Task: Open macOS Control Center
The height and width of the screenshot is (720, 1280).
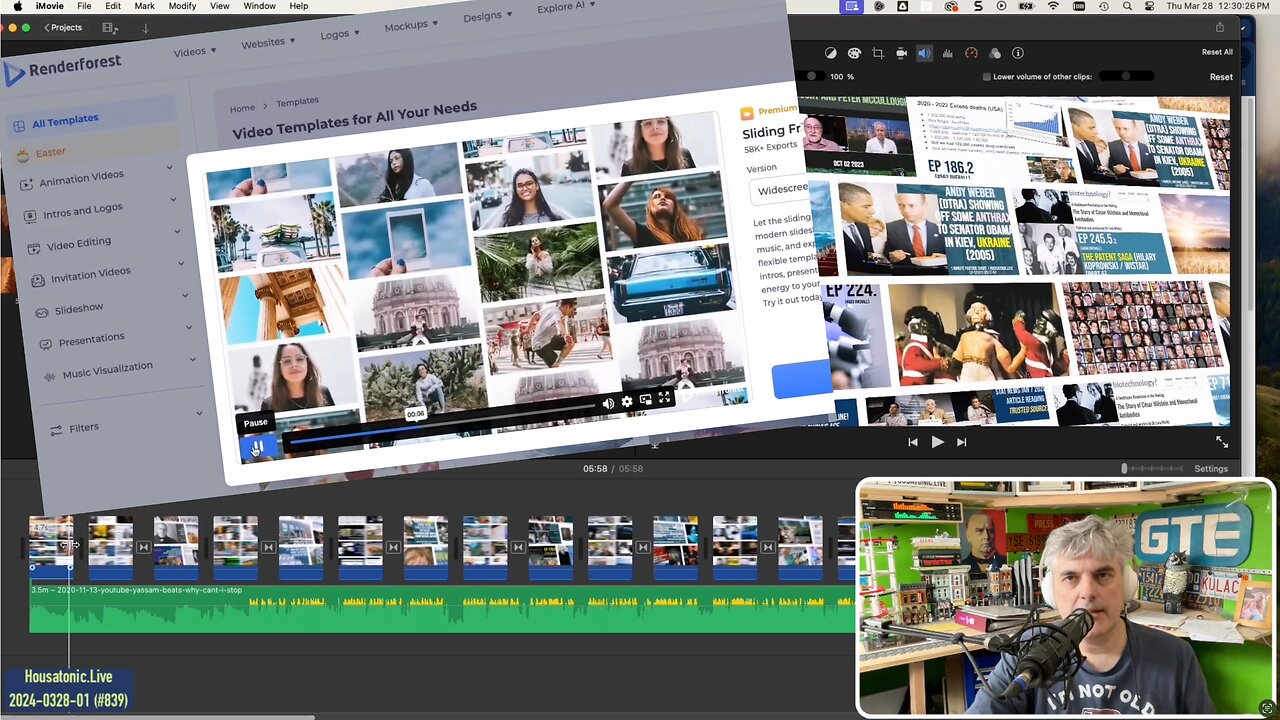Action: coord(1151,6)
